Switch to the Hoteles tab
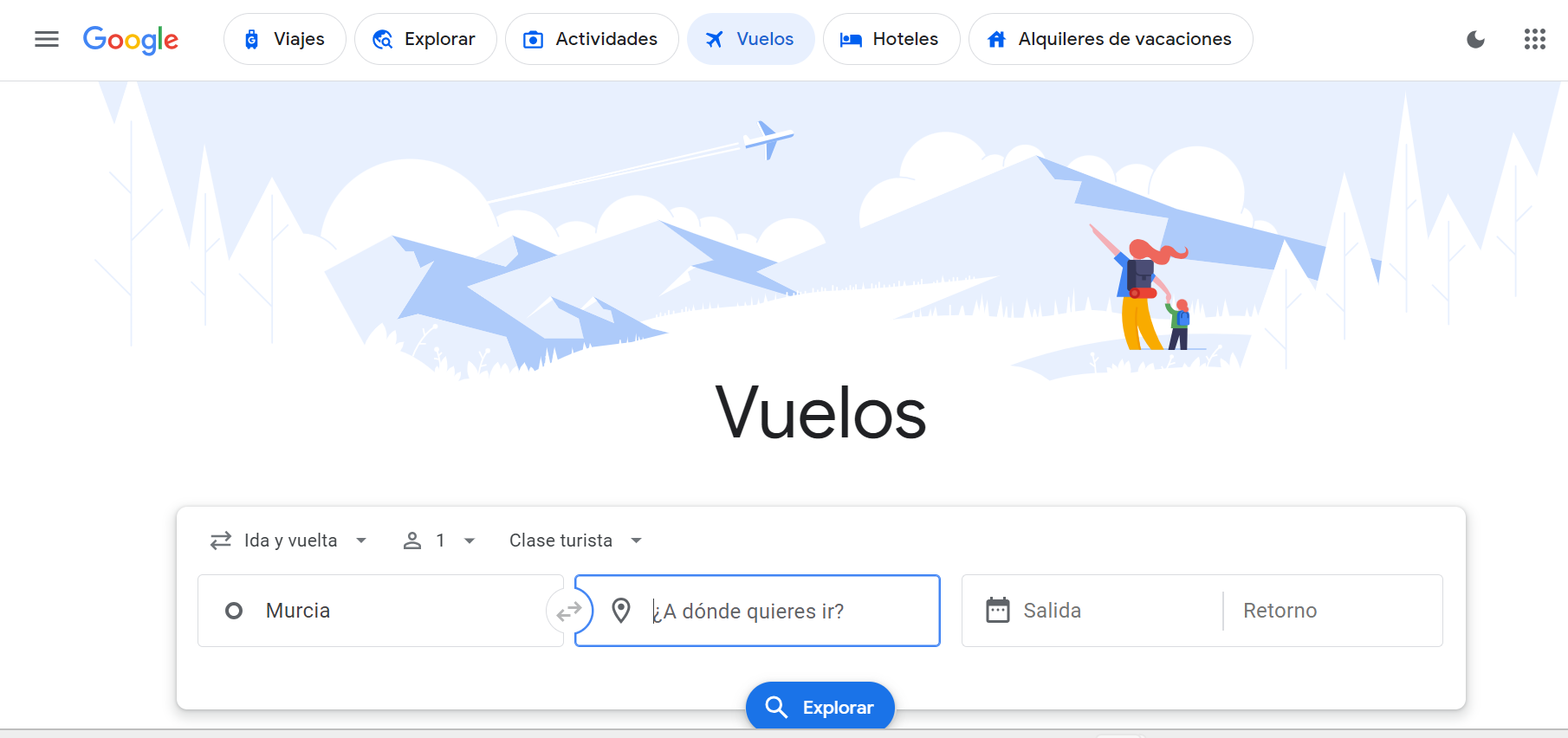The image size is (1568, 738). point(891,39)
